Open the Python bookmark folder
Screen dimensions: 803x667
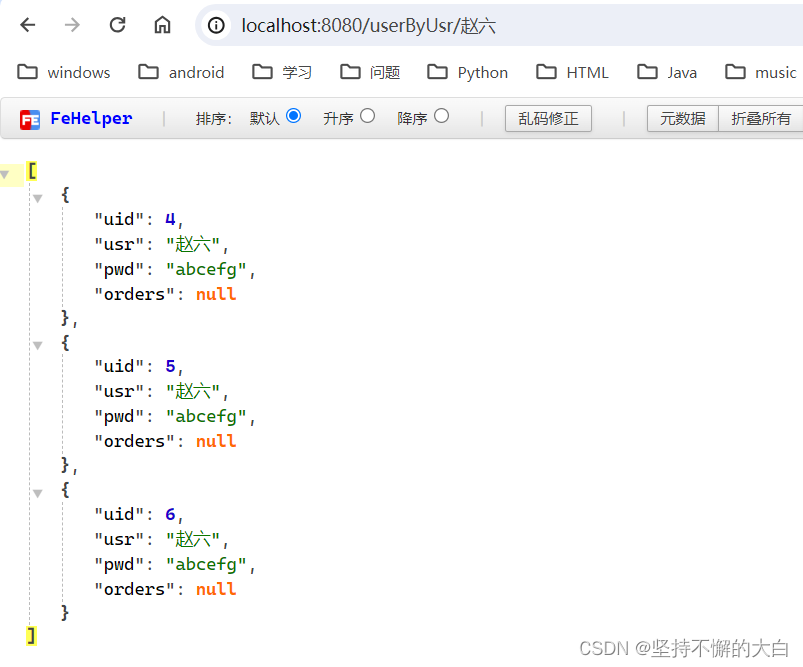tap(468, 72)
